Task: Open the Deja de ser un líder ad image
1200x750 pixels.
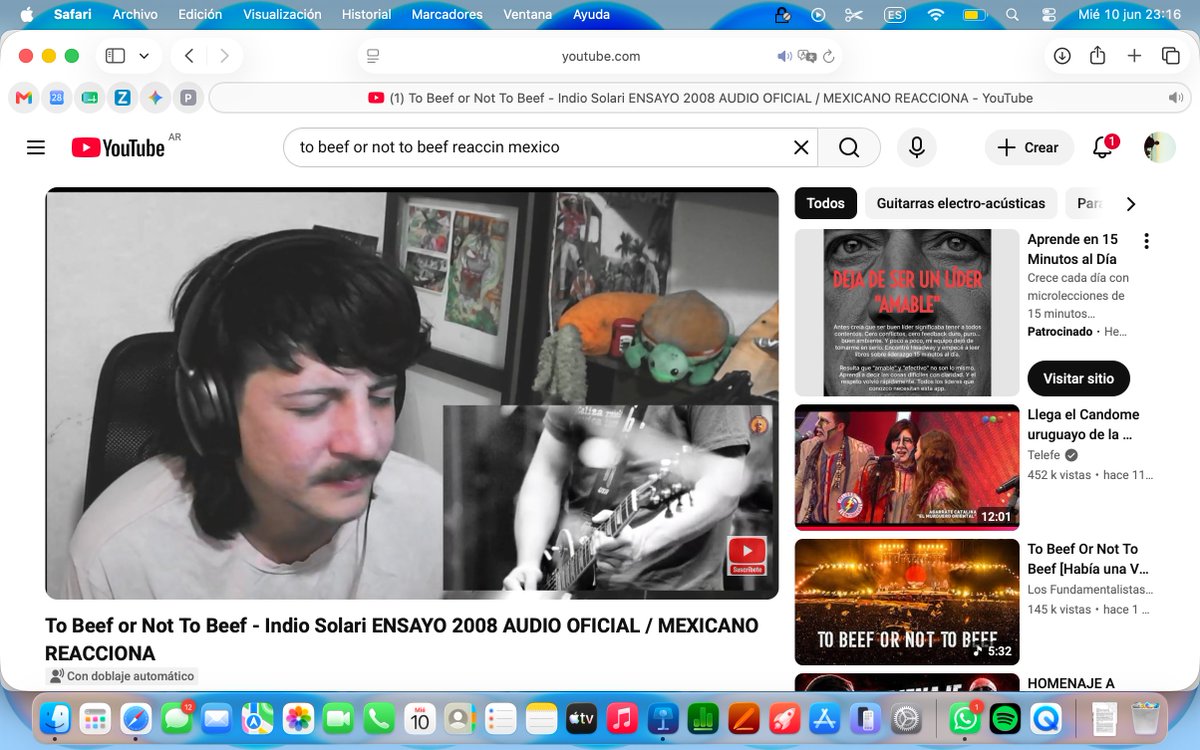Action: point(907,313)
